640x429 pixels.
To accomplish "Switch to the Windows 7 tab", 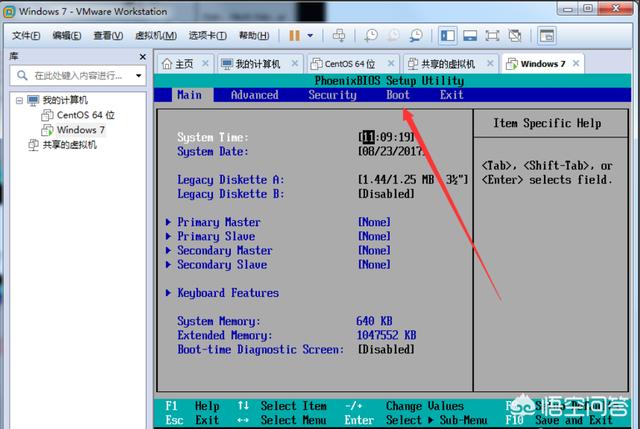I will [x=543, y=64].
